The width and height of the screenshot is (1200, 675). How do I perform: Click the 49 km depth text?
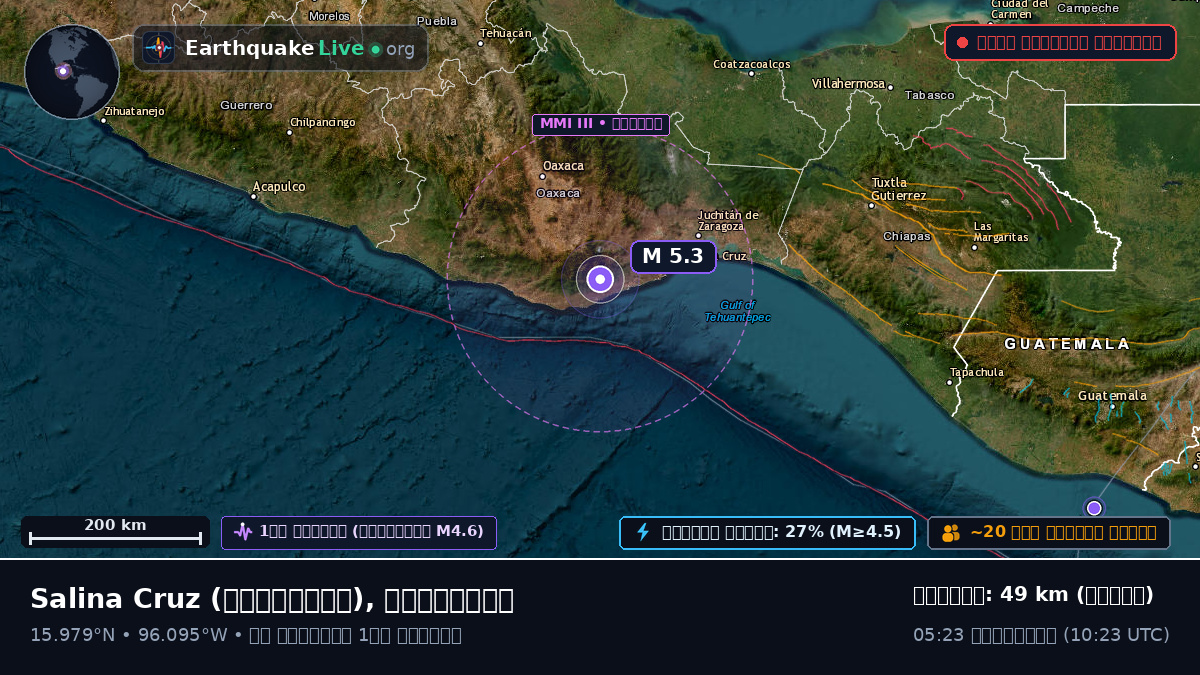[x=1033, y=595]
